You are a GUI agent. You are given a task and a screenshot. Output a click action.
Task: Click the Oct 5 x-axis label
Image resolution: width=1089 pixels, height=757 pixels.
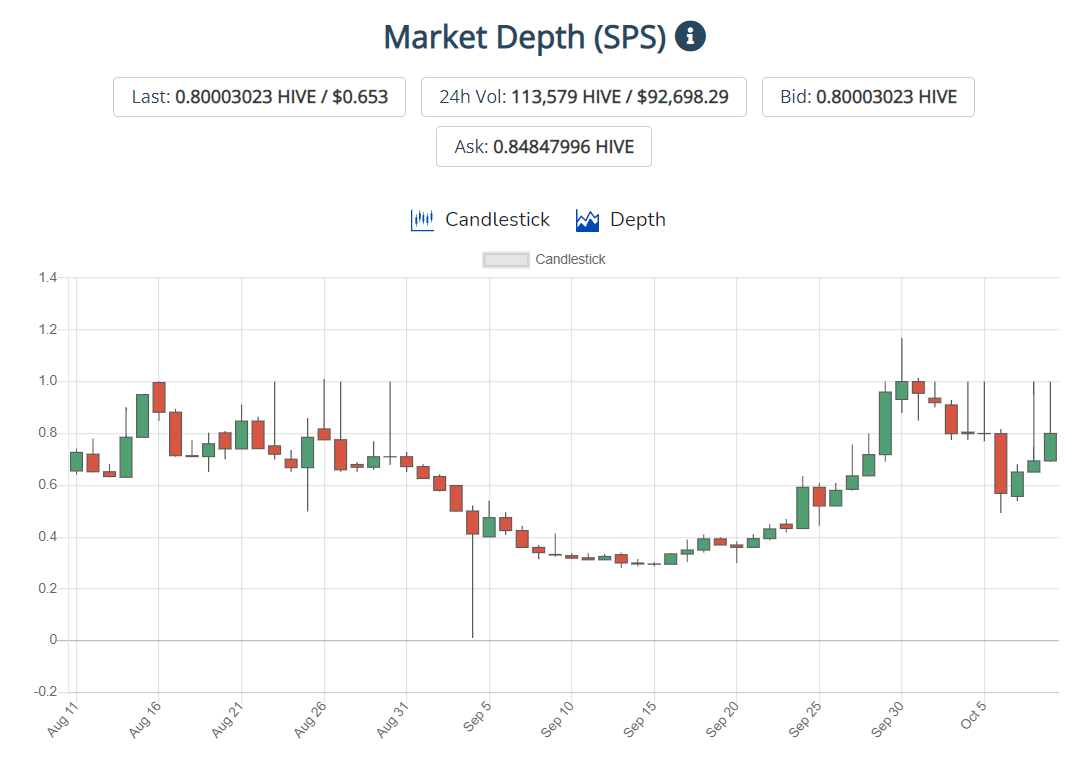pos(973,716)
